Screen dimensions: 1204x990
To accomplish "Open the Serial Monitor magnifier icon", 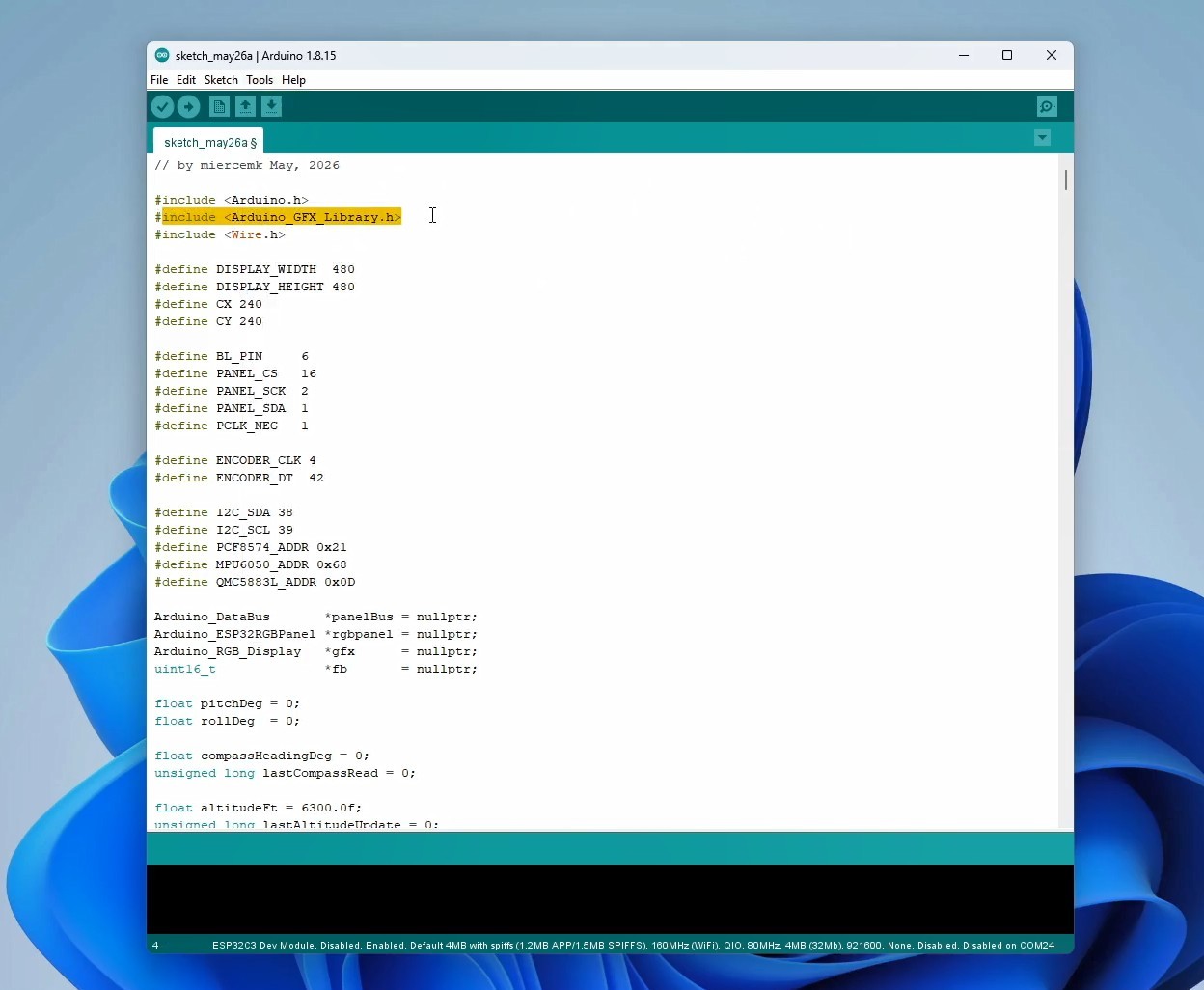I will coord(1047,107).
